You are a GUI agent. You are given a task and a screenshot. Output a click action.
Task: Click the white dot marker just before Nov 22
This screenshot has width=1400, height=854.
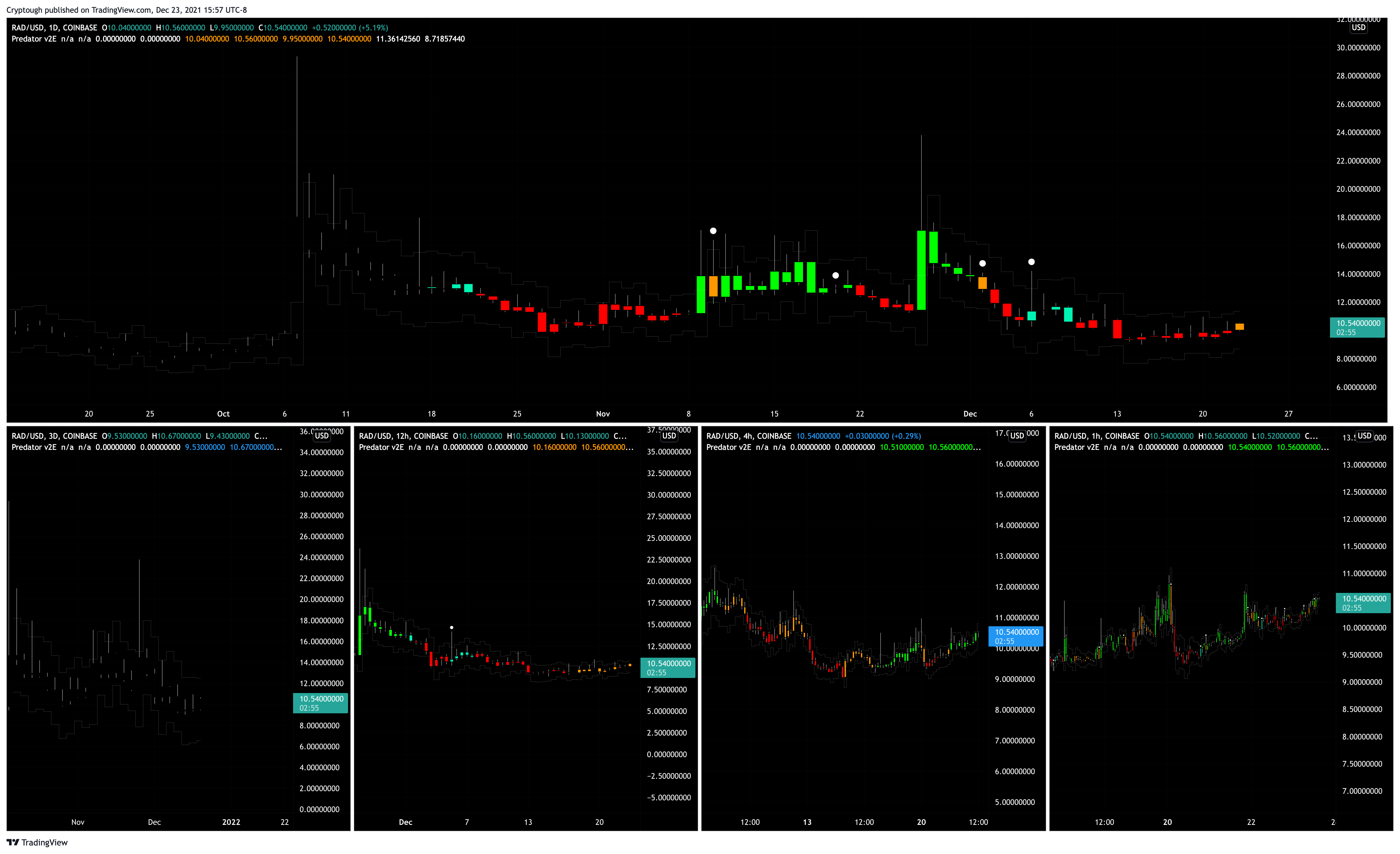pos(835,276)
